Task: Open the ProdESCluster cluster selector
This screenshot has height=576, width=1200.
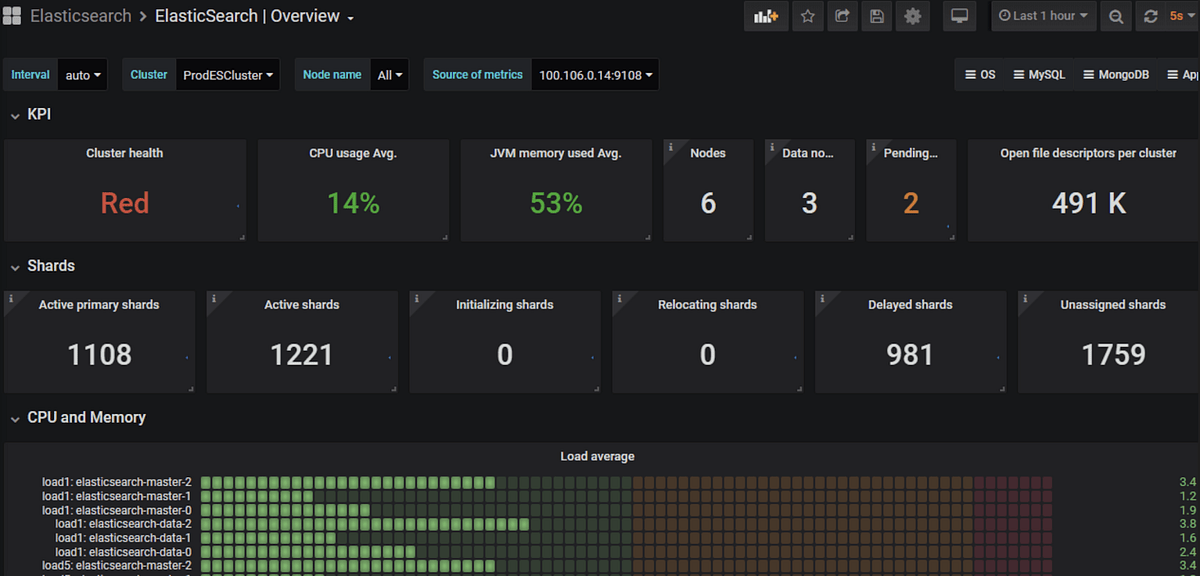Action: coord(227,74)
